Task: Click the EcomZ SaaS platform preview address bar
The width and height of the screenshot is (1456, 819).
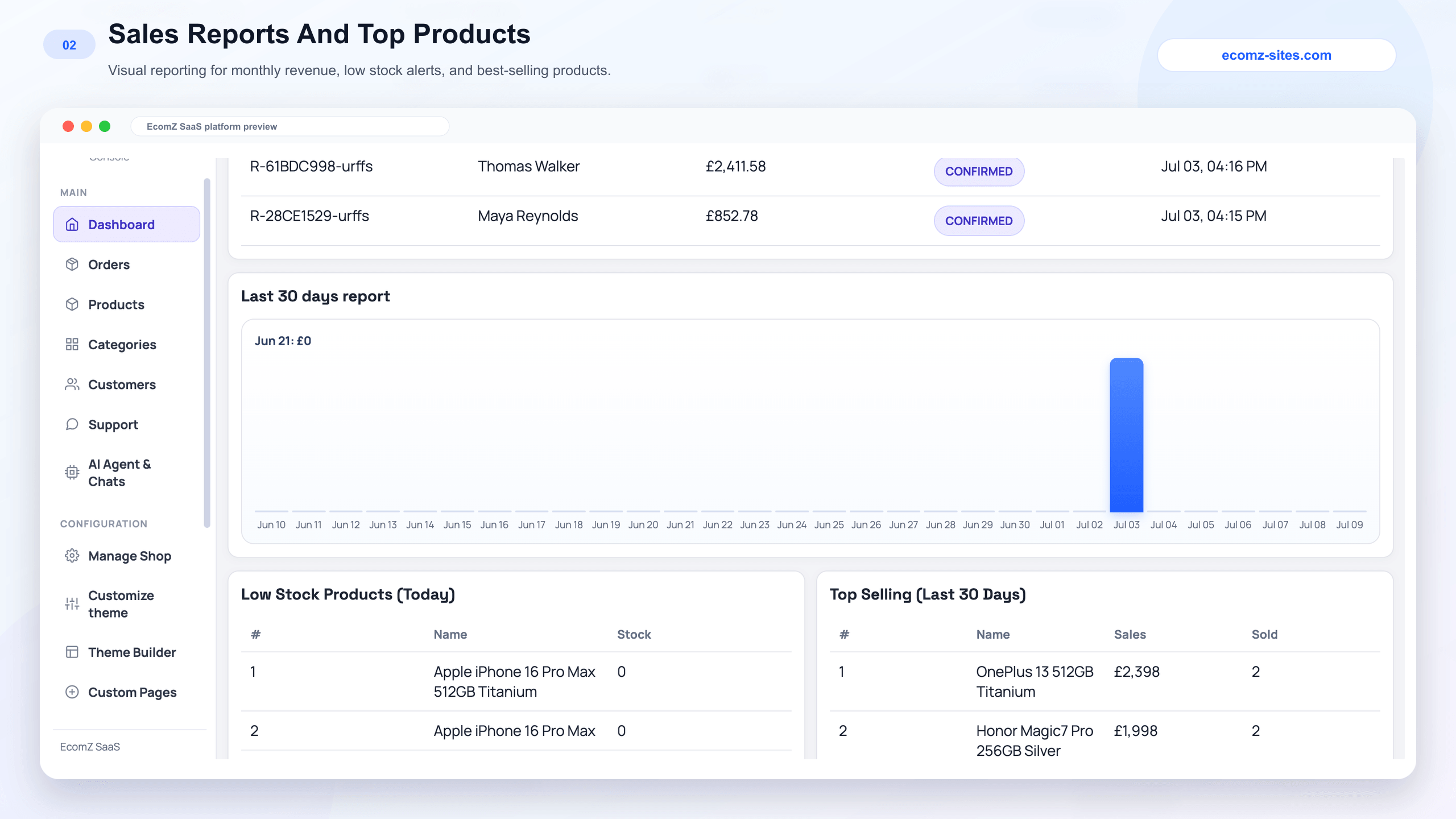Action: 290,126
